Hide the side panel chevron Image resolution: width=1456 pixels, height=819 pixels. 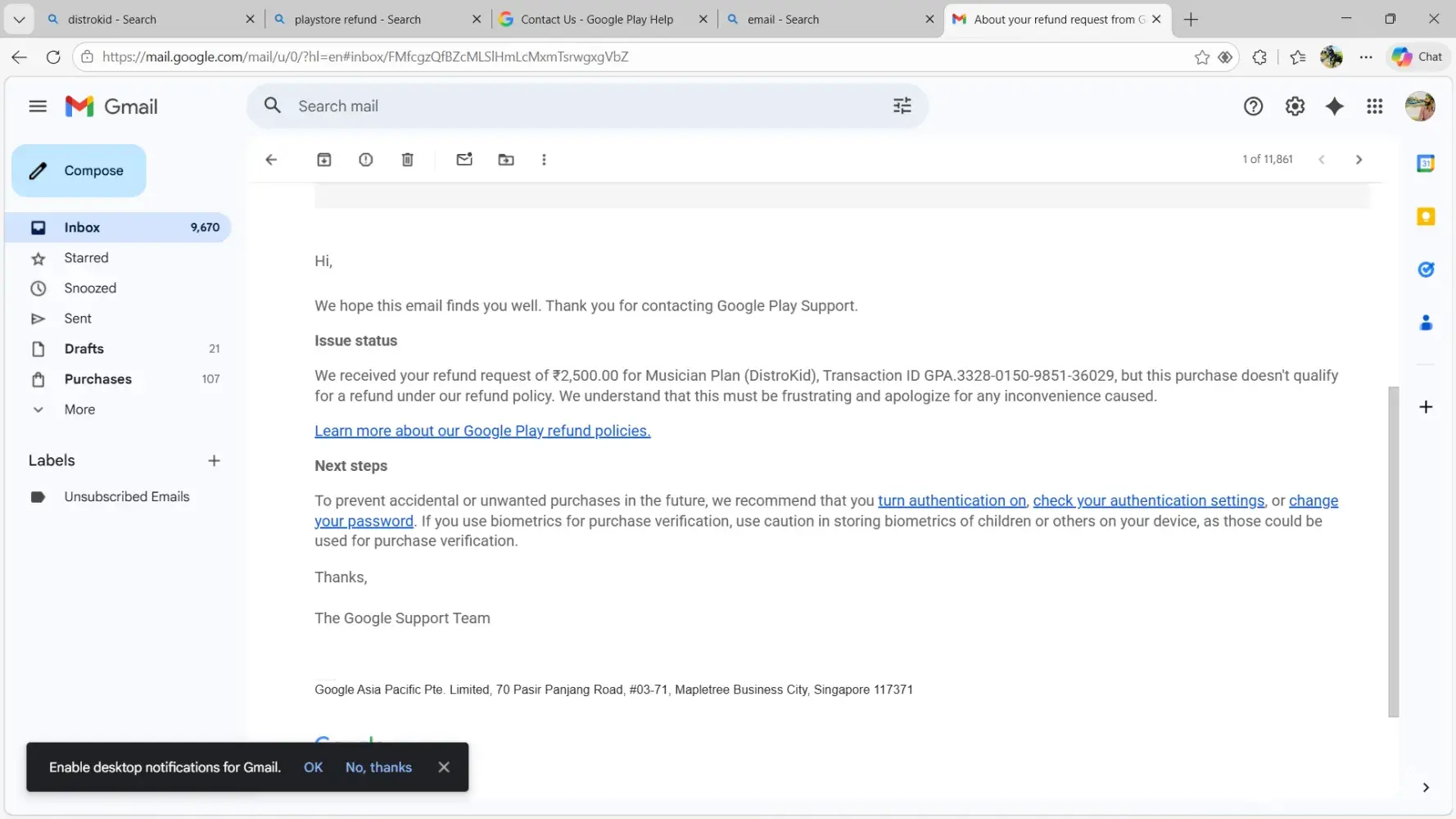coord(1426,787)
